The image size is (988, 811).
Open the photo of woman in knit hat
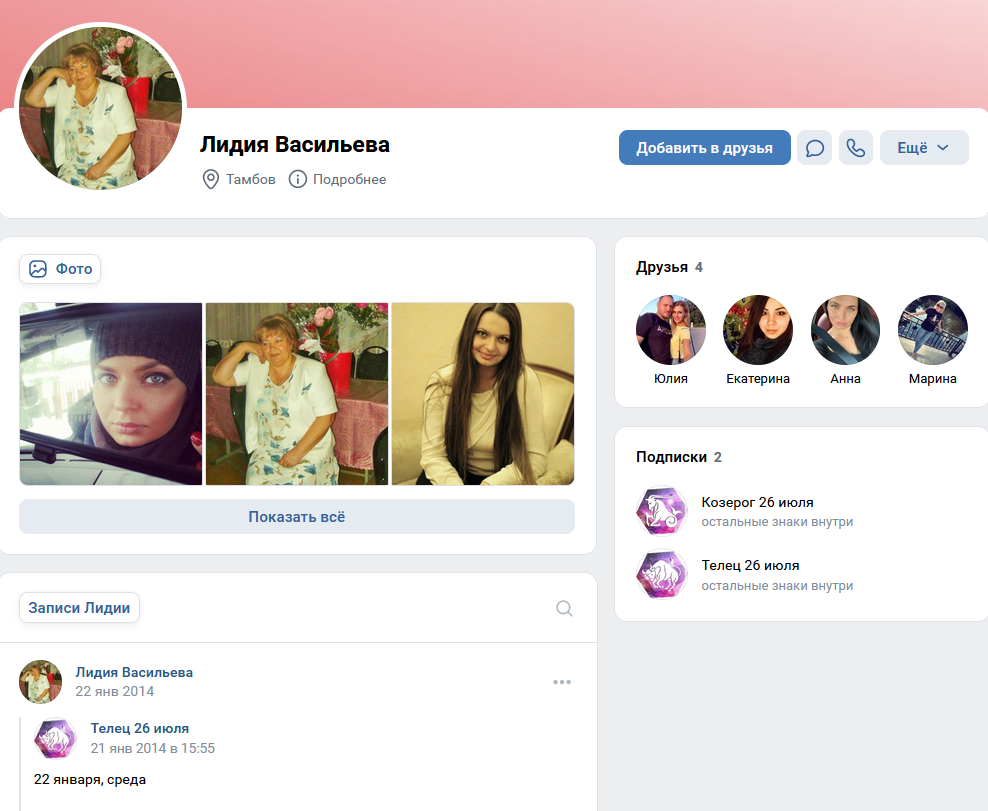pos(111,394)
